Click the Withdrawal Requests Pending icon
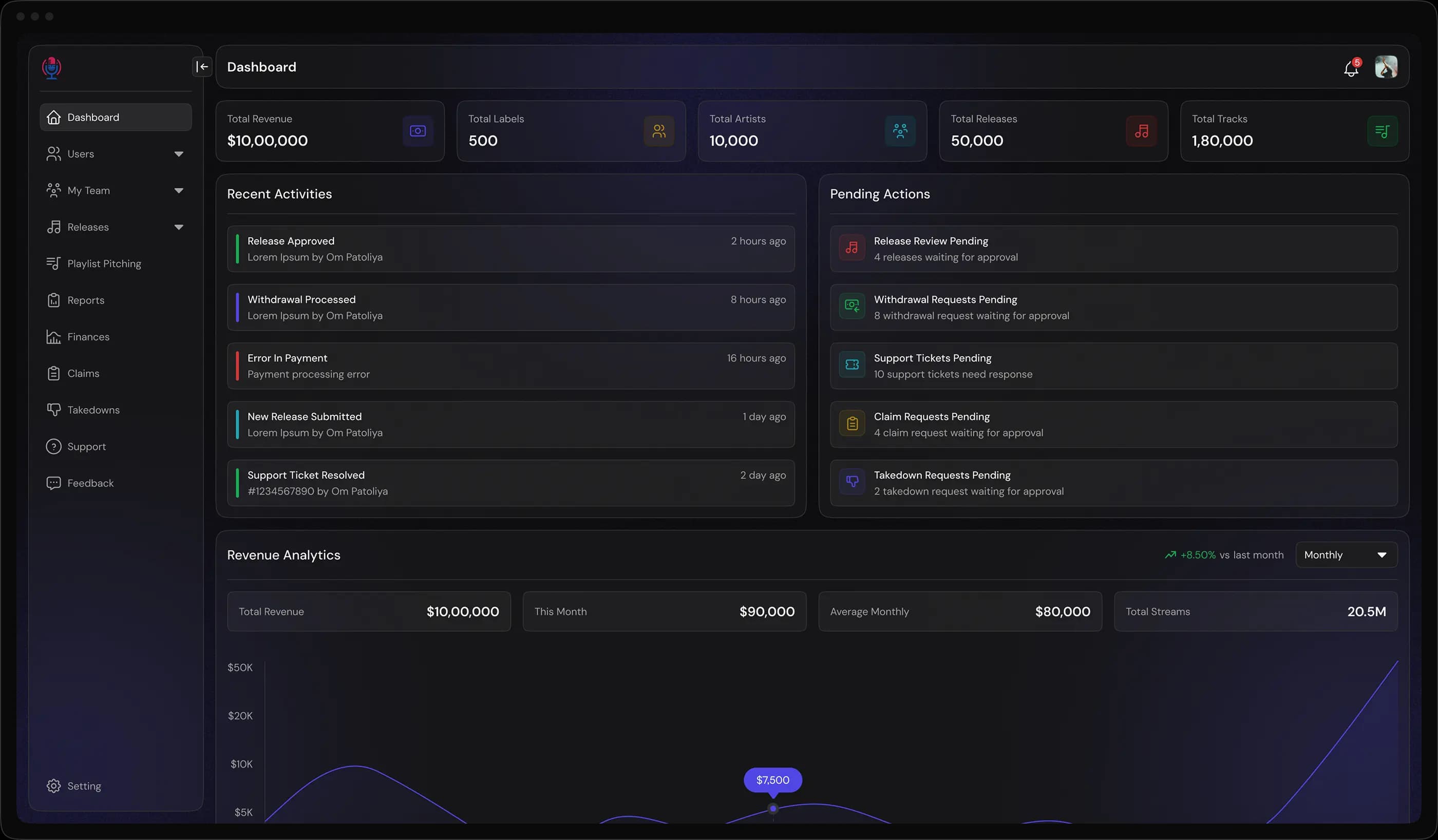Viewport: 1438px width, 840px height. coord(852,307)
